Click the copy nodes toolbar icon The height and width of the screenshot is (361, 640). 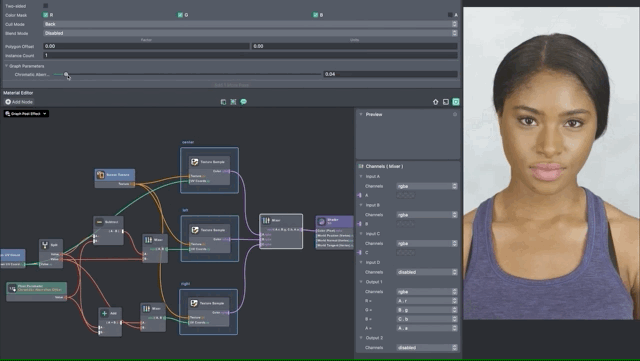coord(223,102)
